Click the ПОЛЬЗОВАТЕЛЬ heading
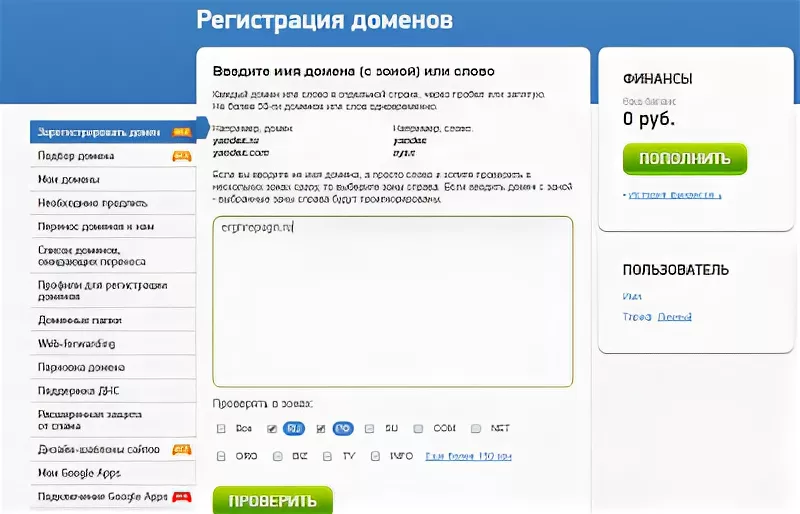Screen dimensions: 800x514 (x=676, y=270)
